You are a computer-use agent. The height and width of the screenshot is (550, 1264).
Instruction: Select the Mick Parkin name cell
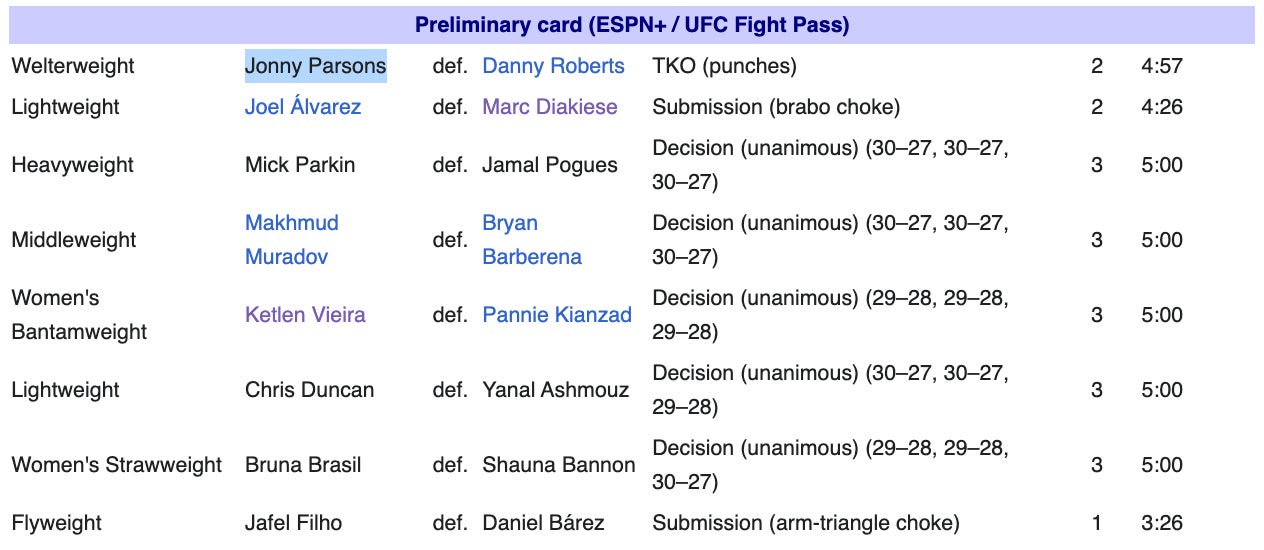pyautogui.click(x=300, y=165)
